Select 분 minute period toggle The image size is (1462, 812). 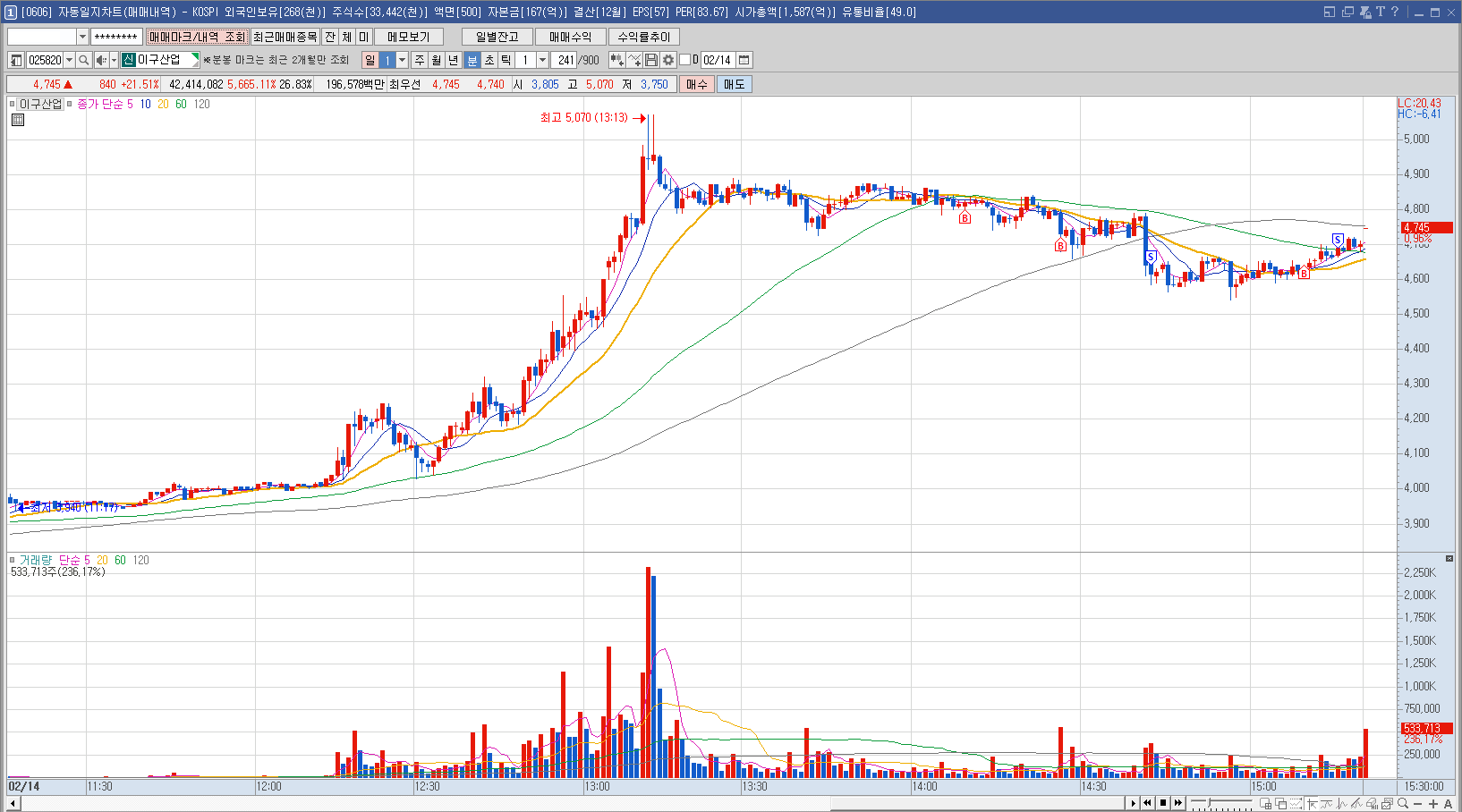(x=472, y=60)
